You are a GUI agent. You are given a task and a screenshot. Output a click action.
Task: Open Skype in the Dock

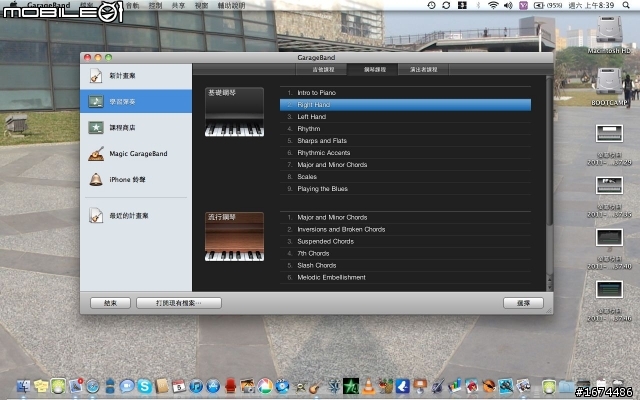[x=144, y=386]
